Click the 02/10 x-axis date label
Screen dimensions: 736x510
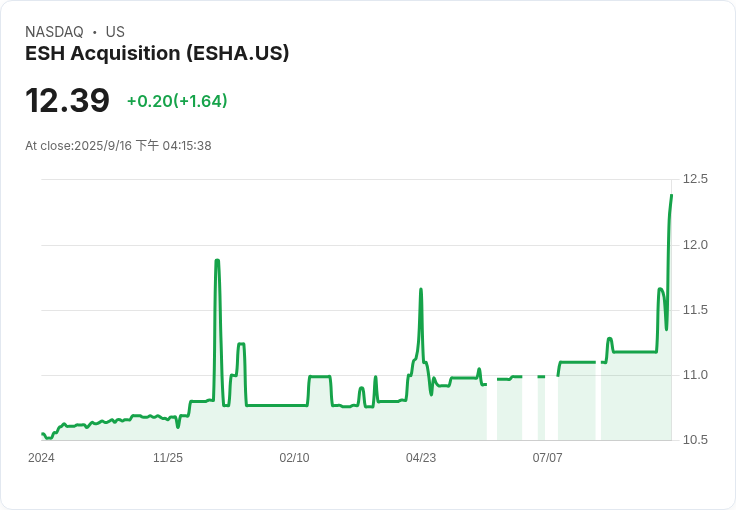point(294,458)
